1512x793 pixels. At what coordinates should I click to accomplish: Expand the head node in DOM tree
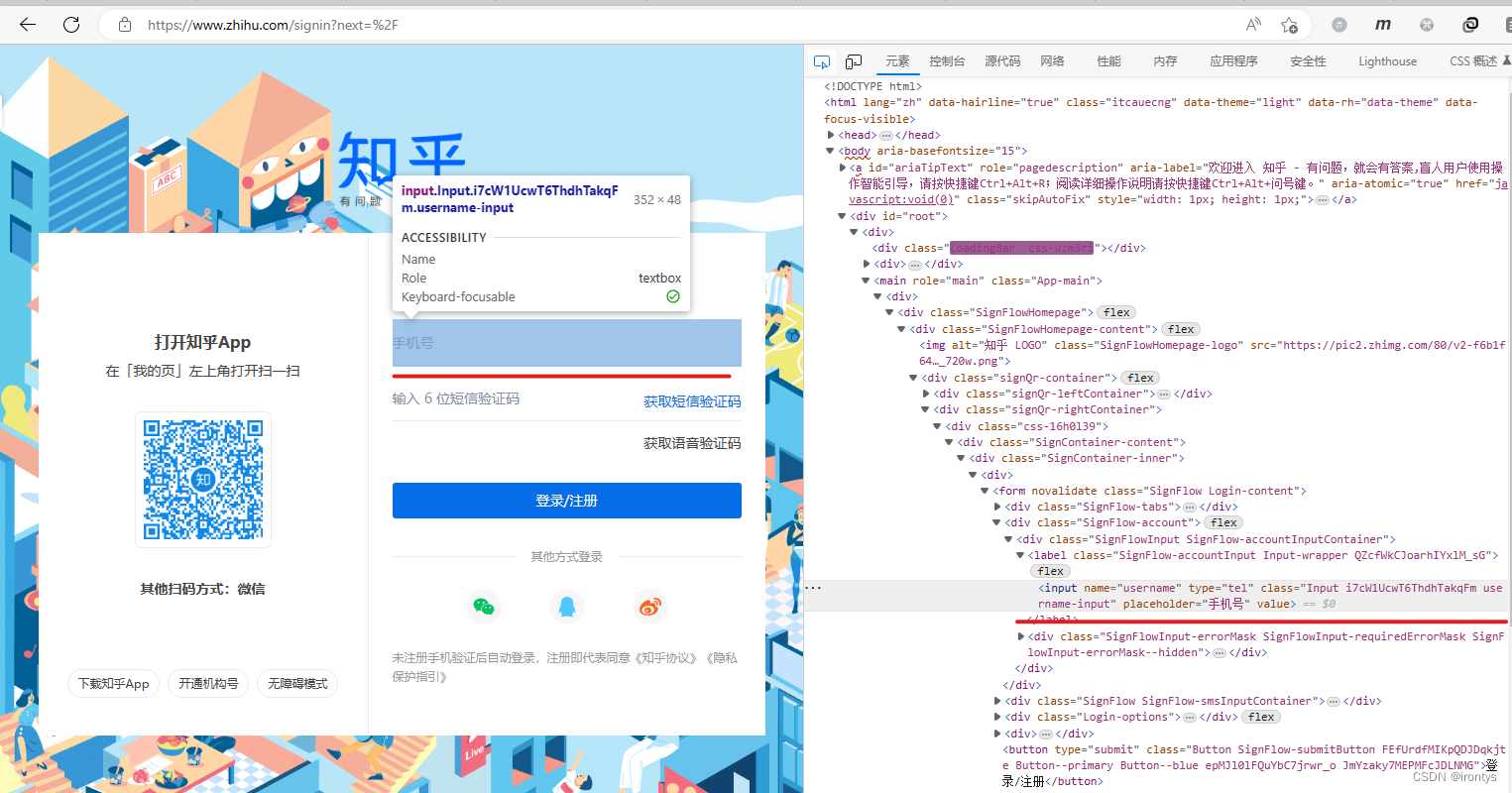(831, 135)
